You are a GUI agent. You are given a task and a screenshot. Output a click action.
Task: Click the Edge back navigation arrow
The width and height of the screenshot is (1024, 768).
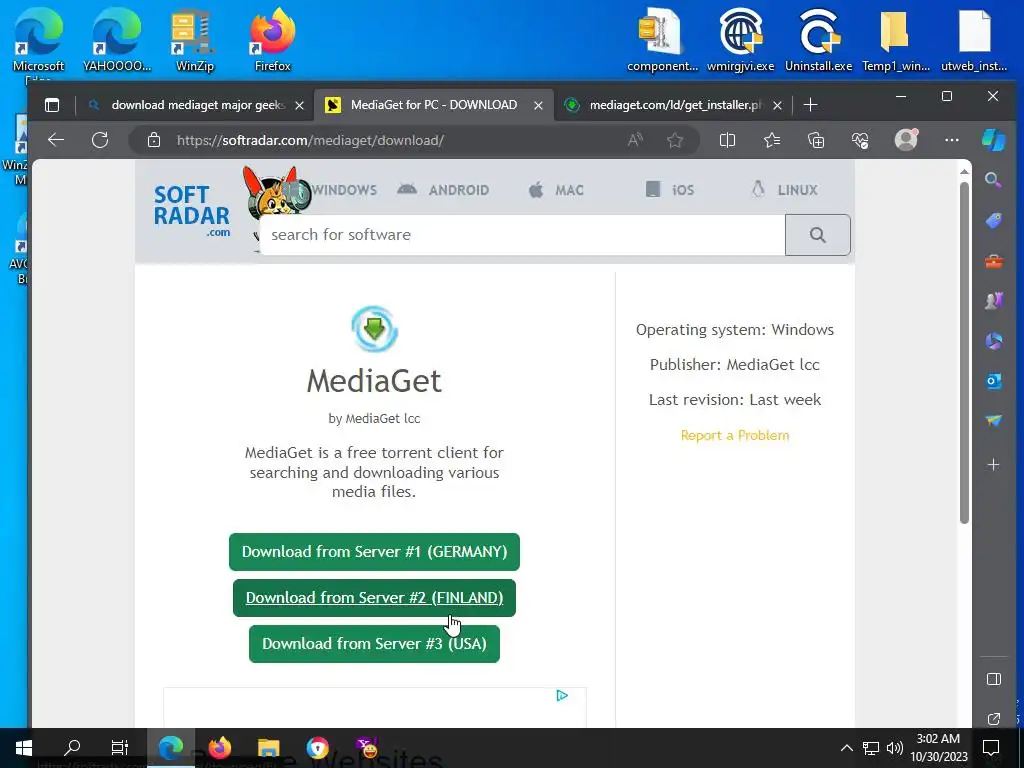[56, 140]
